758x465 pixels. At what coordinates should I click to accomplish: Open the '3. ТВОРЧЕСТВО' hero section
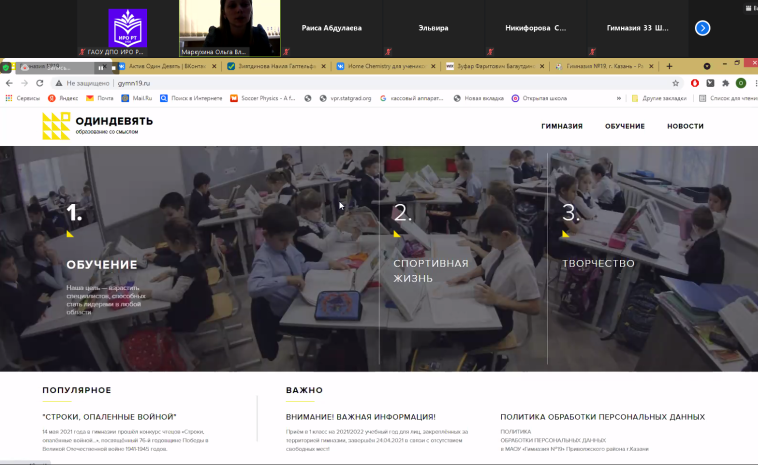pyautogui.click(x=598, y=263)
